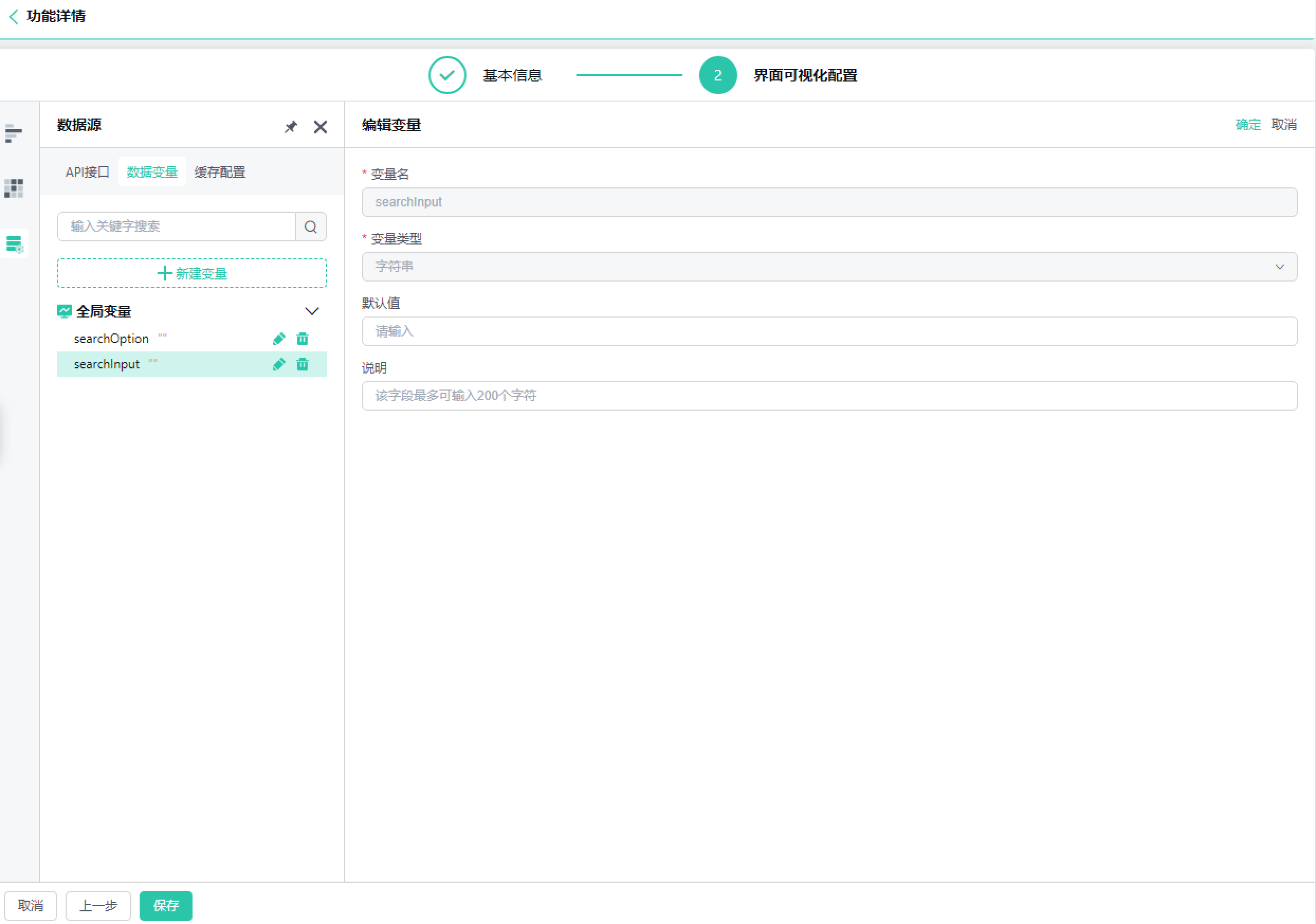Delete the searchInput variable
The height and width of the screenshot is (924, 1316).
pos(303,364)
